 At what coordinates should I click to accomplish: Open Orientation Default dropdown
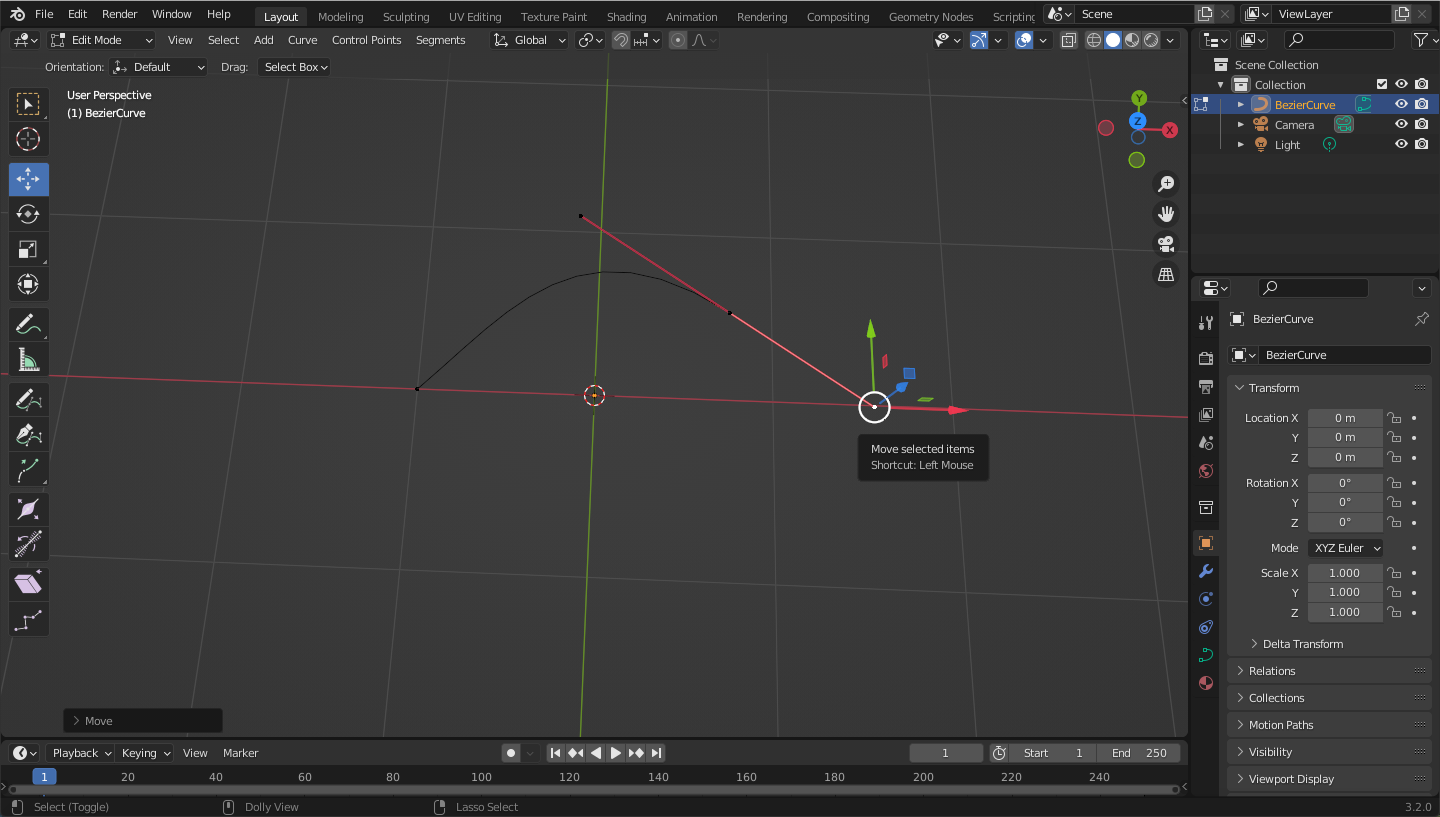[x=159, y=67]
